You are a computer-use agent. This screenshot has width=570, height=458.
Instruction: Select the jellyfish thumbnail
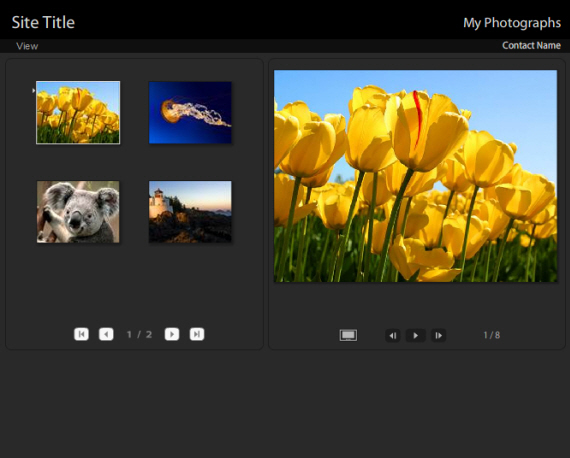pyautogui.click(x=190, y=113)
